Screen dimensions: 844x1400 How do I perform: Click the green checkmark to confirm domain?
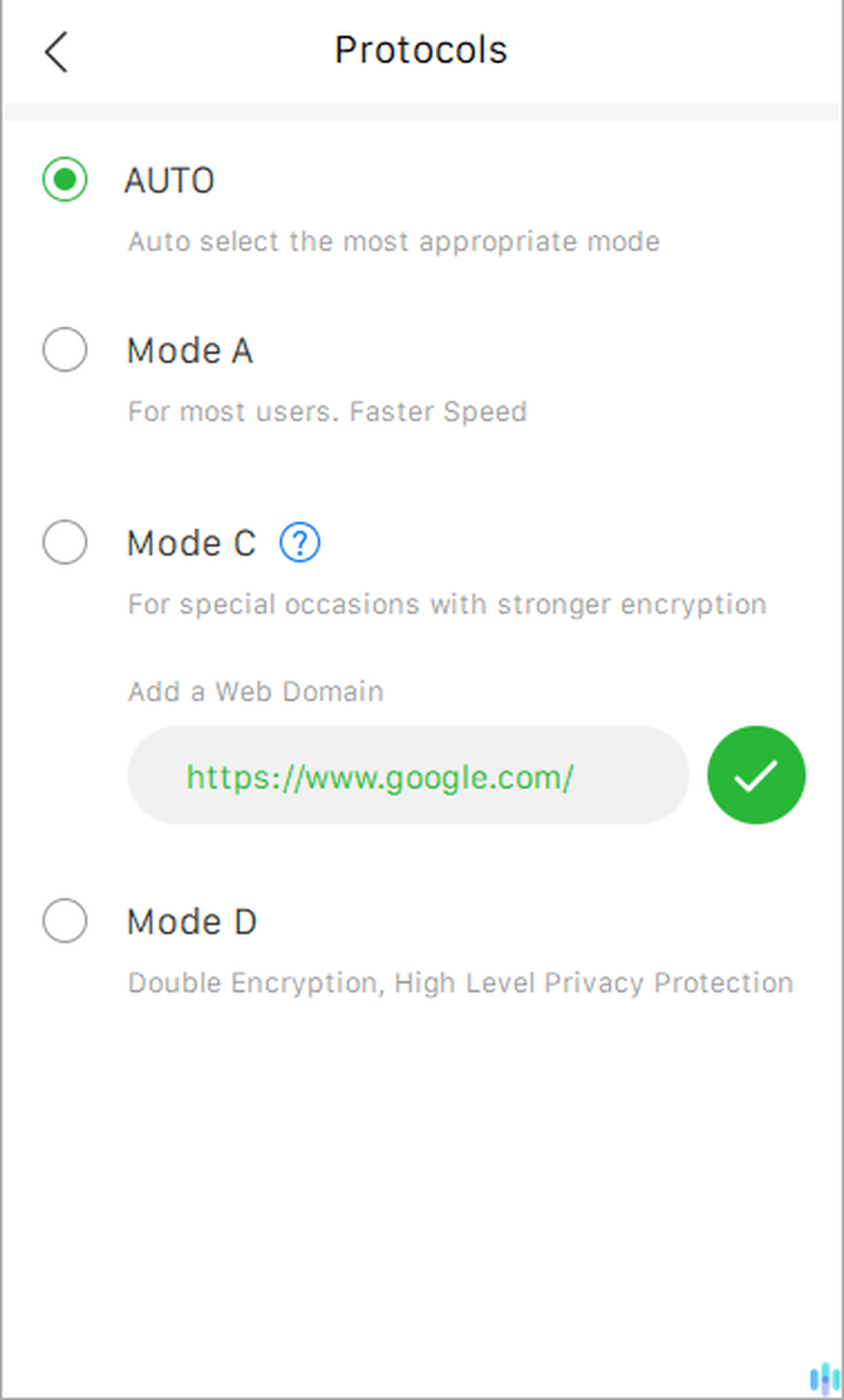click(755, 775)
